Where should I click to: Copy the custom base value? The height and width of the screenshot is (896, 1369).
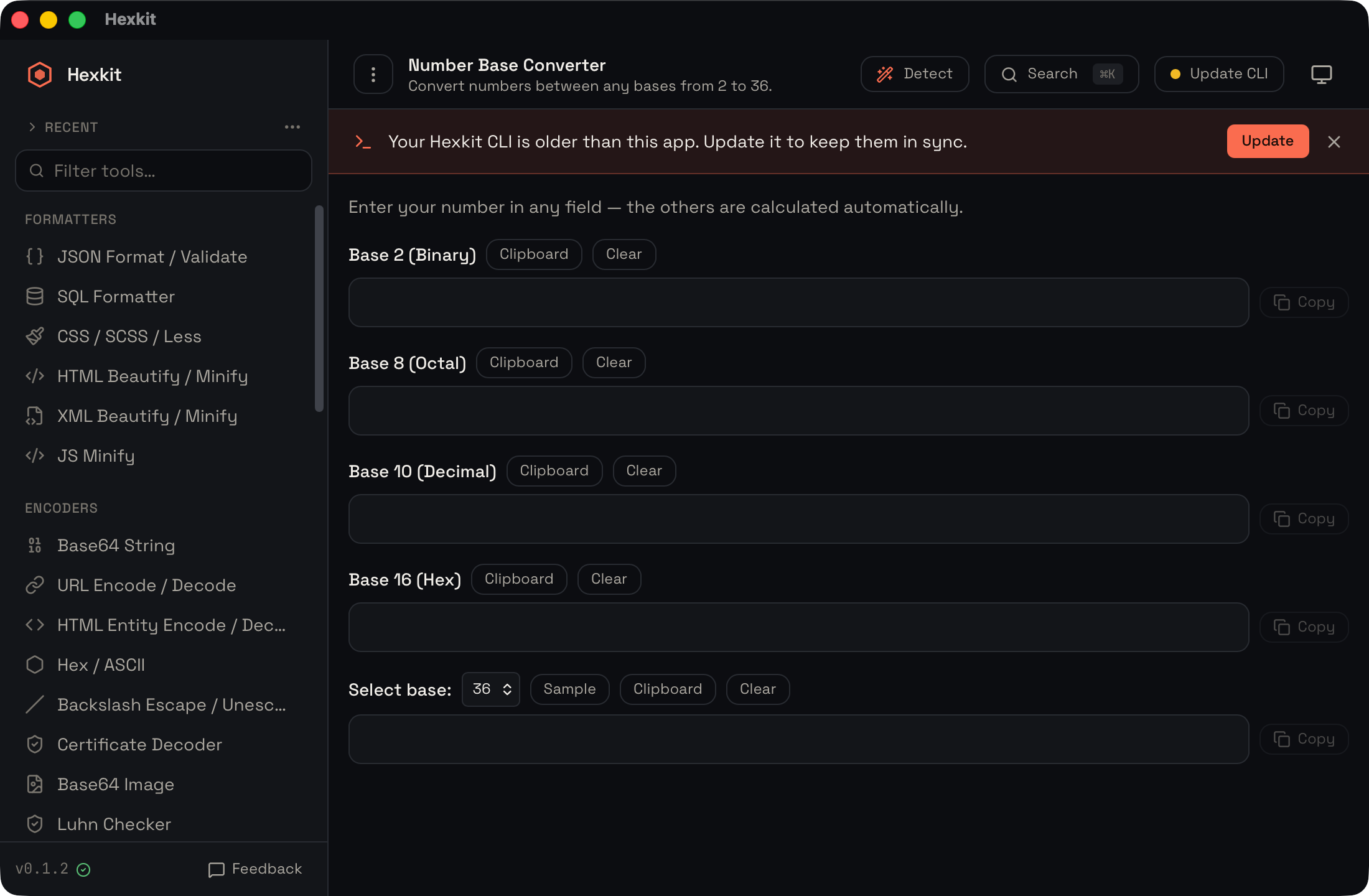click(1304, 739)
